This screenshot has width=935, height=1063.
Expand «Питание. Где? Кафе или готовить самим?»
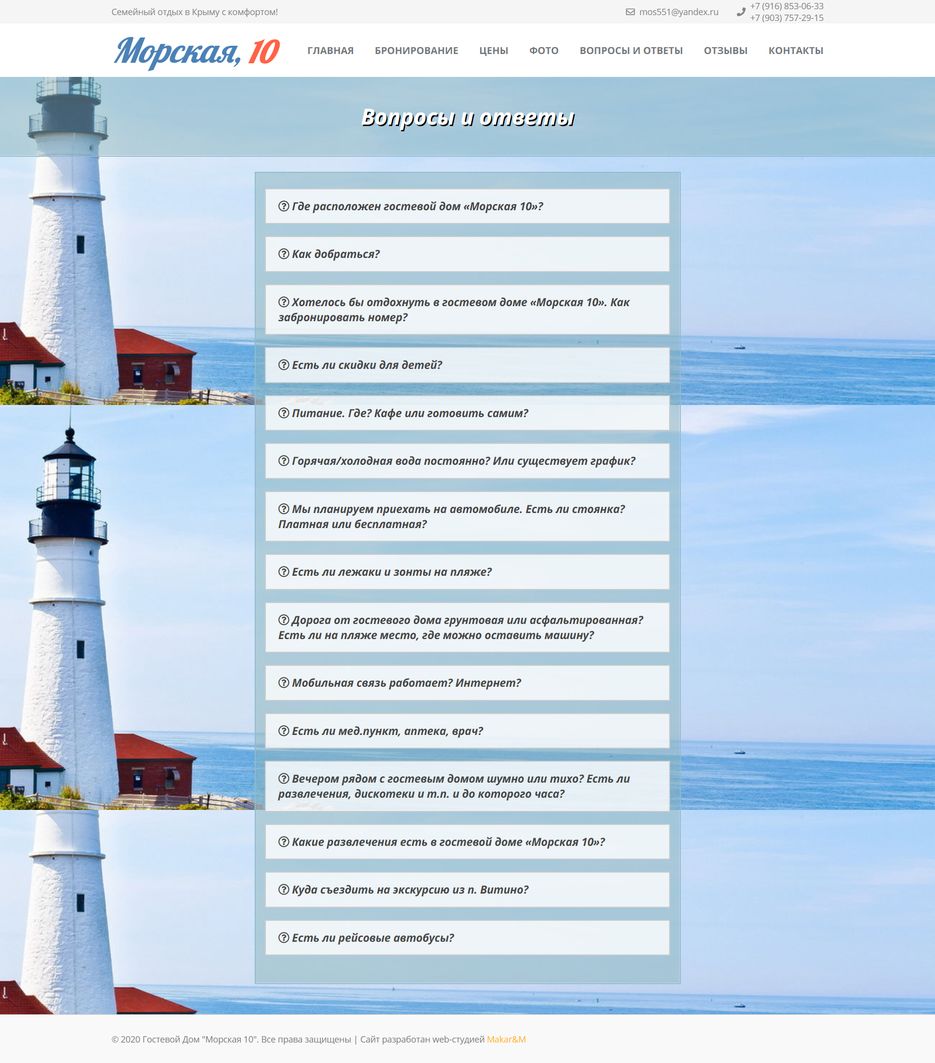tap(467, 413)
